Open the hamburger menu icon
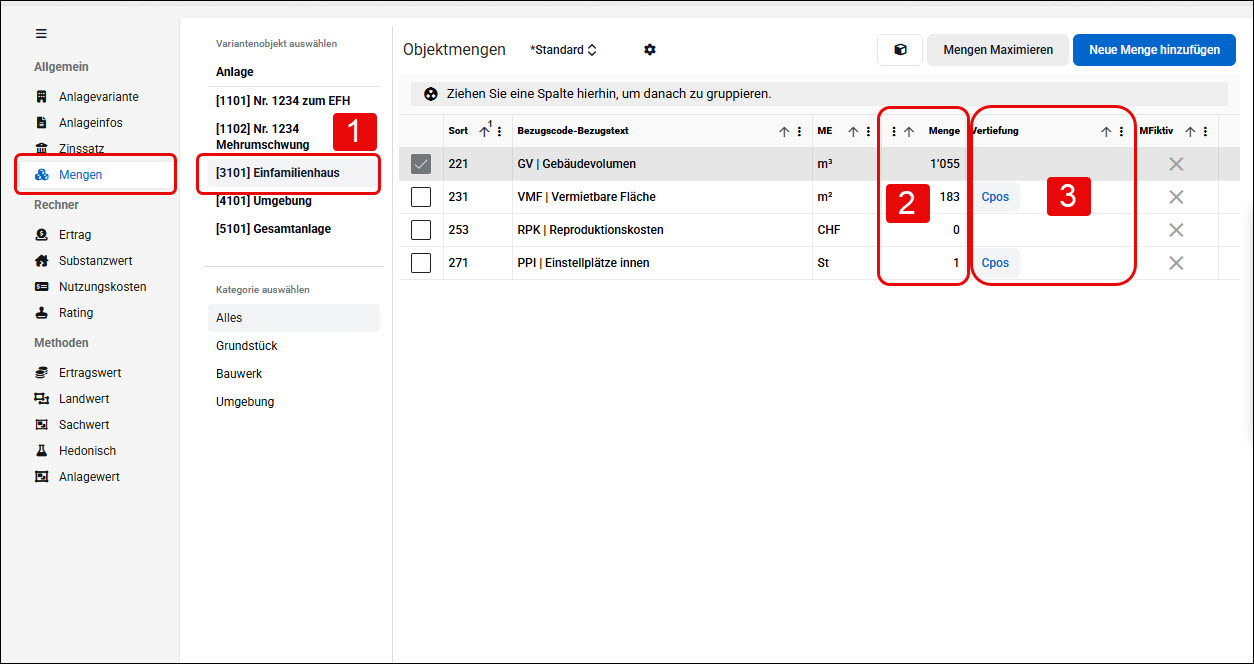 click(x=41, y=33)
